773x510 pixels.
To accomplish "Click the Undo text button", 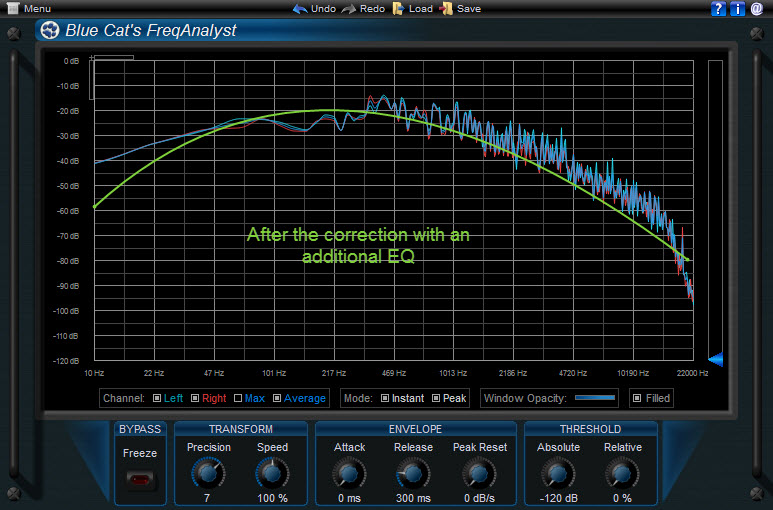I will [323, 9].
